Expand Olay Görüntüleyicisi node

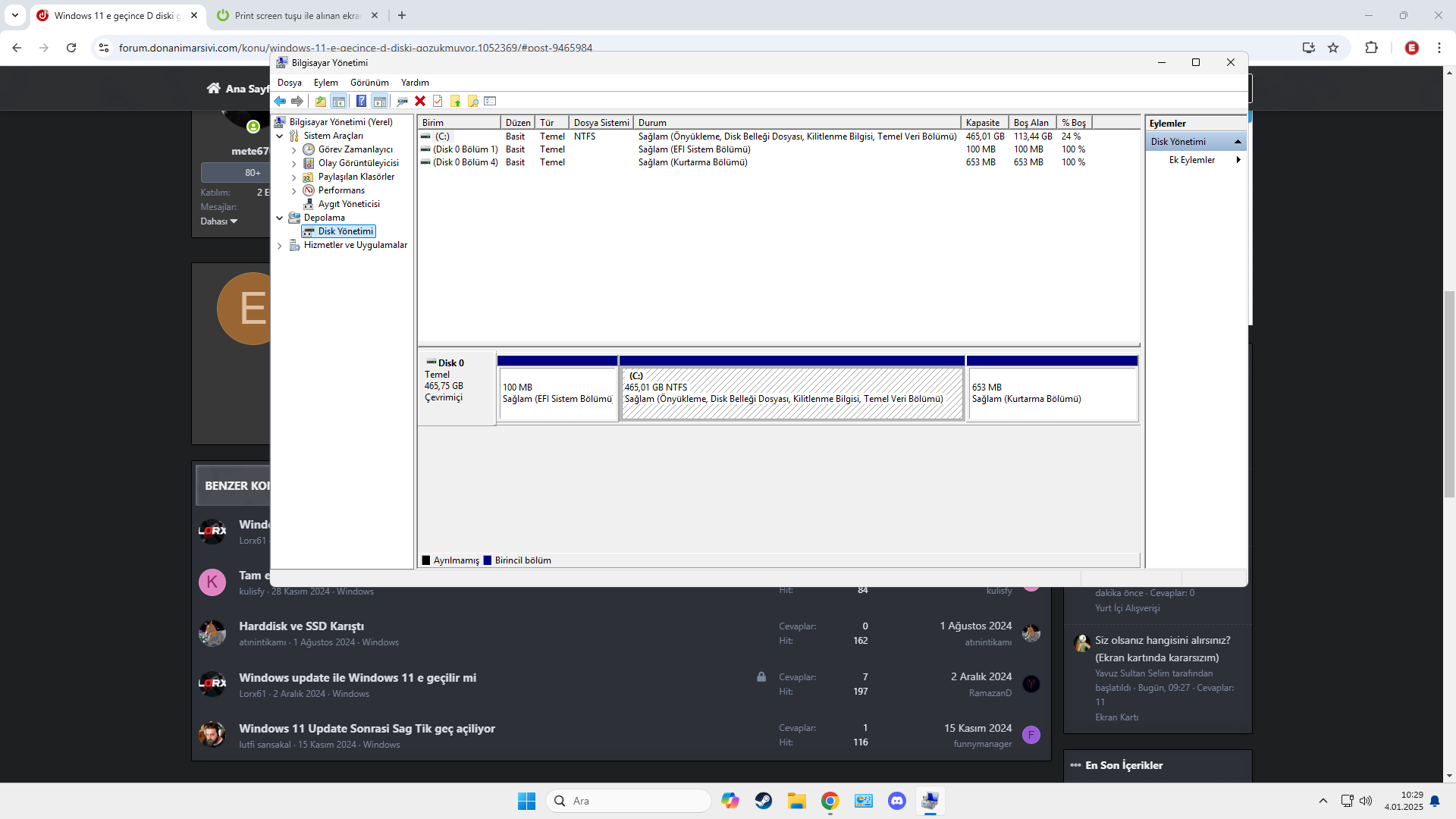point(294,163)
